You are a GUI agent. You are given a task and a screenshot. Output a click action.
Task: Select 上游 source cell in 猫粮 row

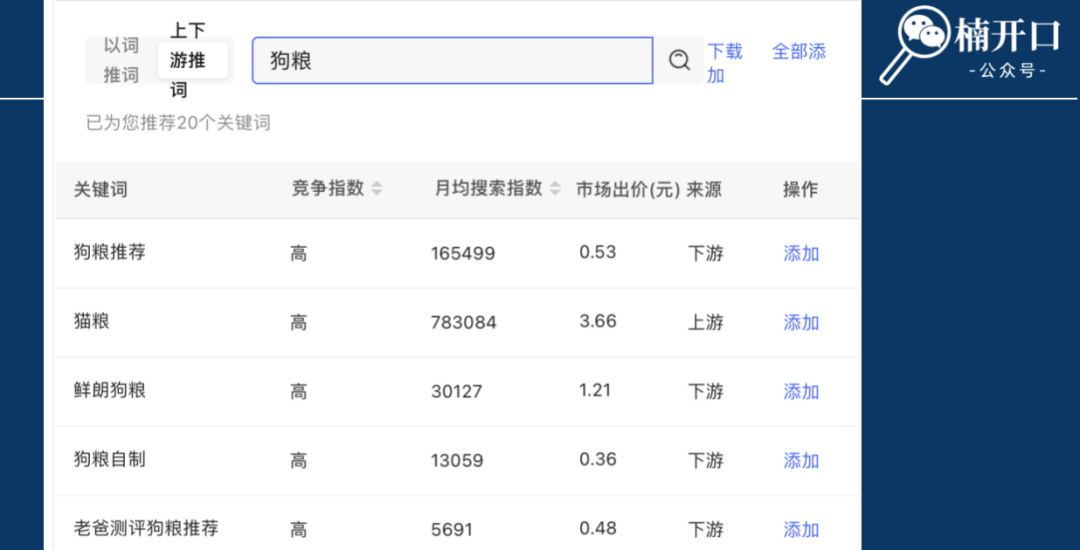[706, 322]
